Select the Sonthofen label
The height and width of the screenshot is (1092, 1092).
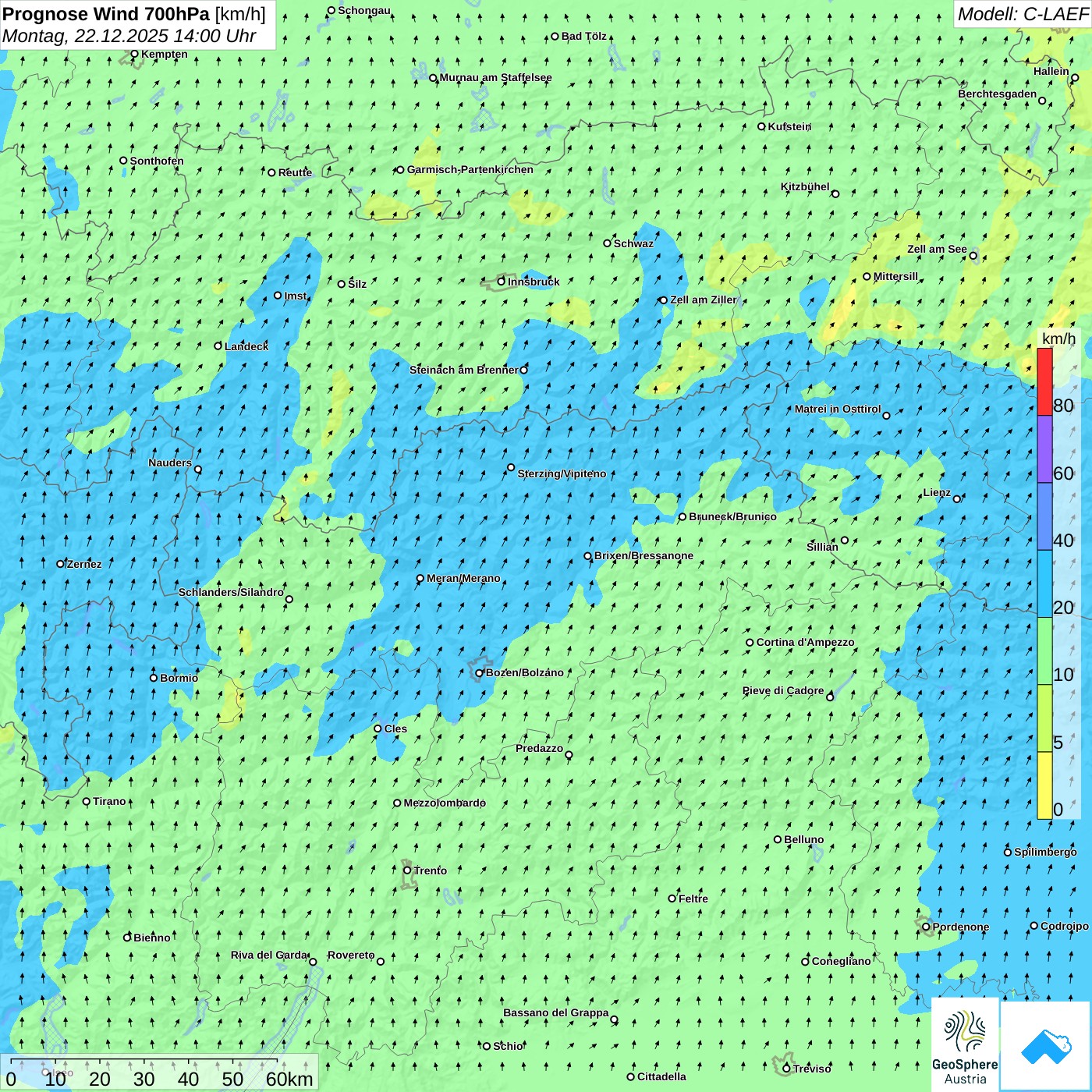coord(157,161)
